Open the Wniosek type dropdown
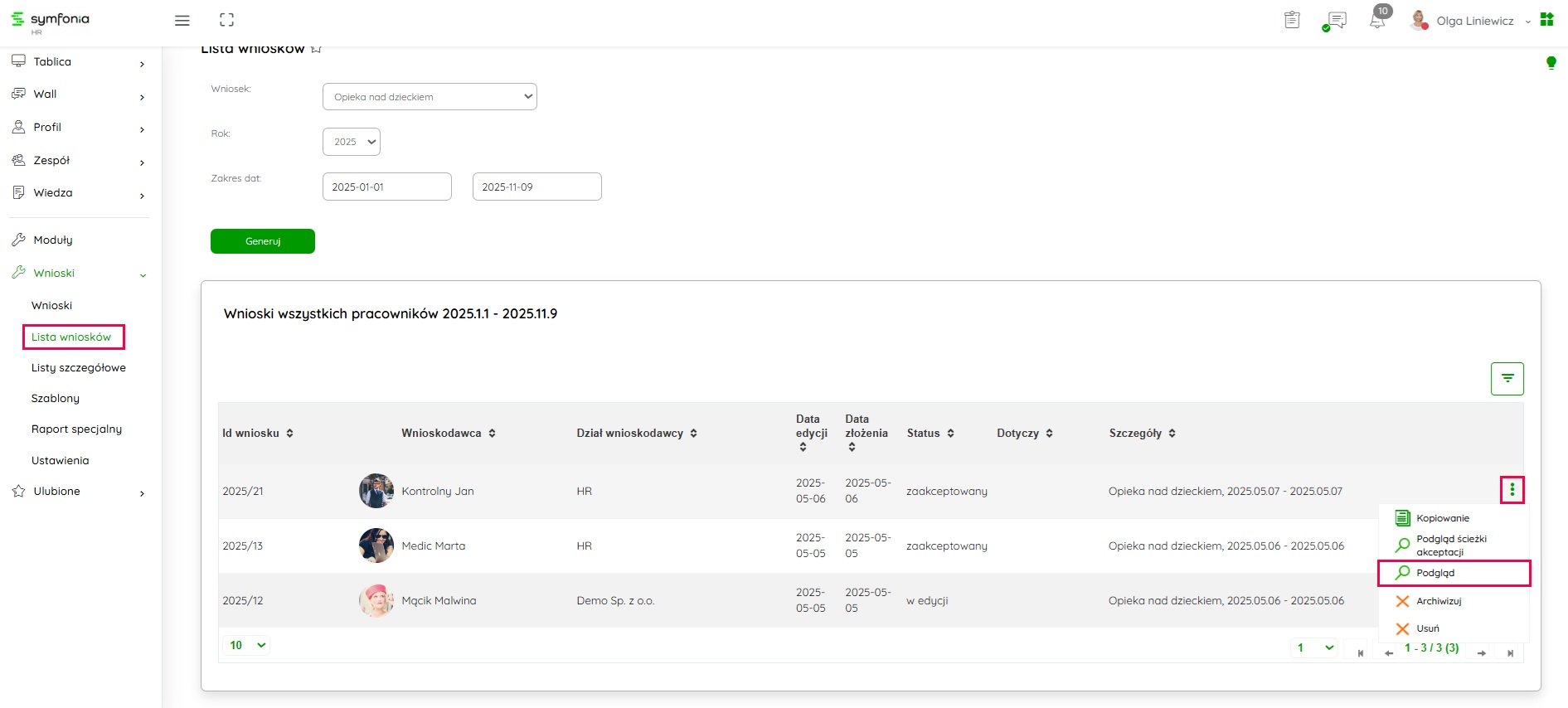Image resolution: width=1568 pixels, height=708 pixels. point(430,97)
